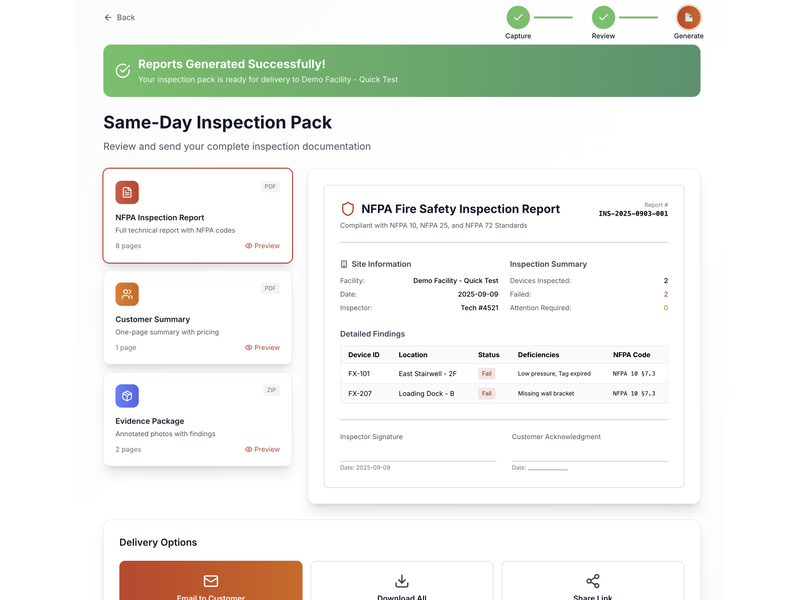The image size is (800, 600).
Task: Select the Generate step label
Action: click(x=688, y=35)
